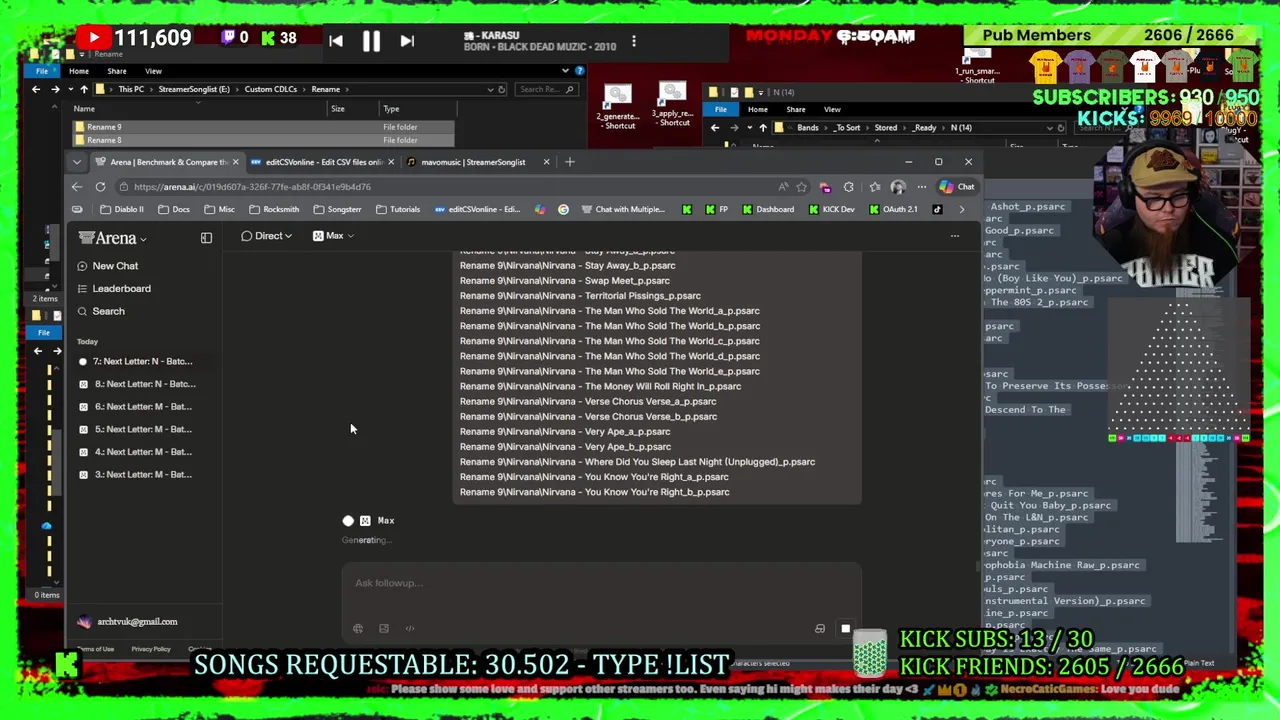Skip to the previous track
Screen dimensions: 1280x720
coord(336,41)
